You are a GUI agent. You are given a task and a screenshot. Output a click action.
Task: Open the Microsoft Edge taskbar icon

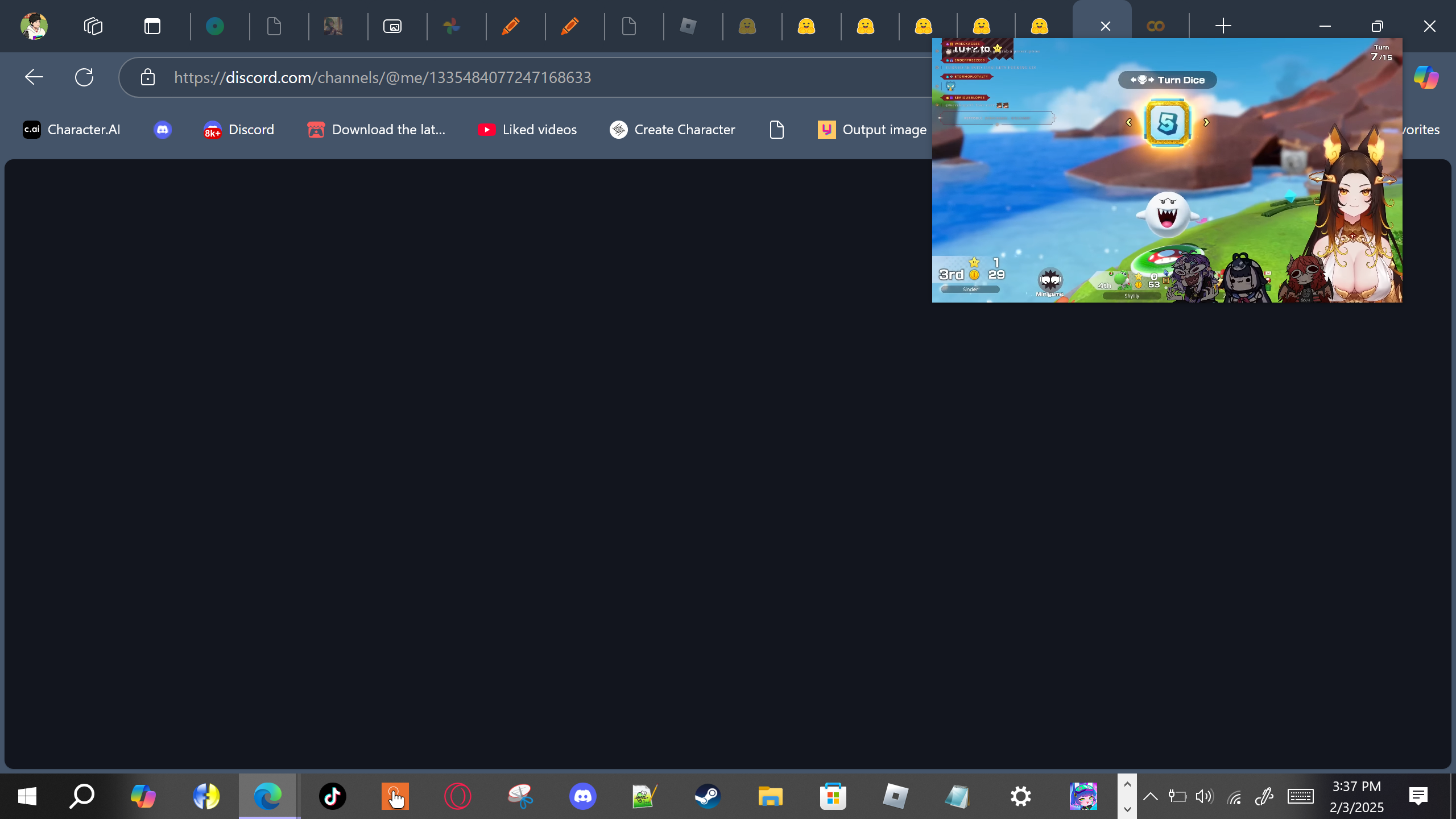point(268,796)
